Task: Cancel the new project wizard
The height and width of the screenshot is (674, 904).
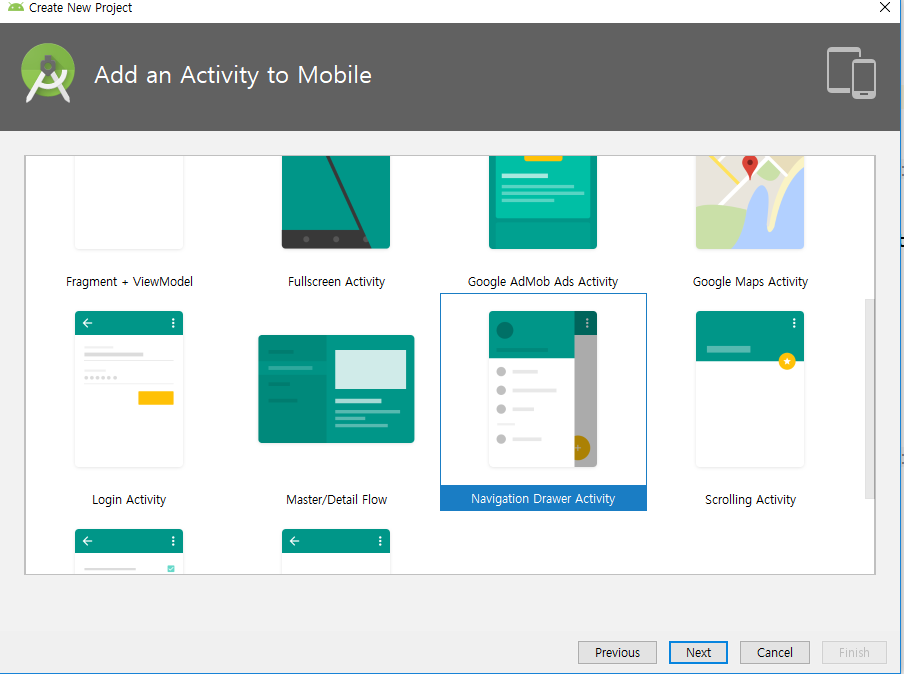Action: 774,652
